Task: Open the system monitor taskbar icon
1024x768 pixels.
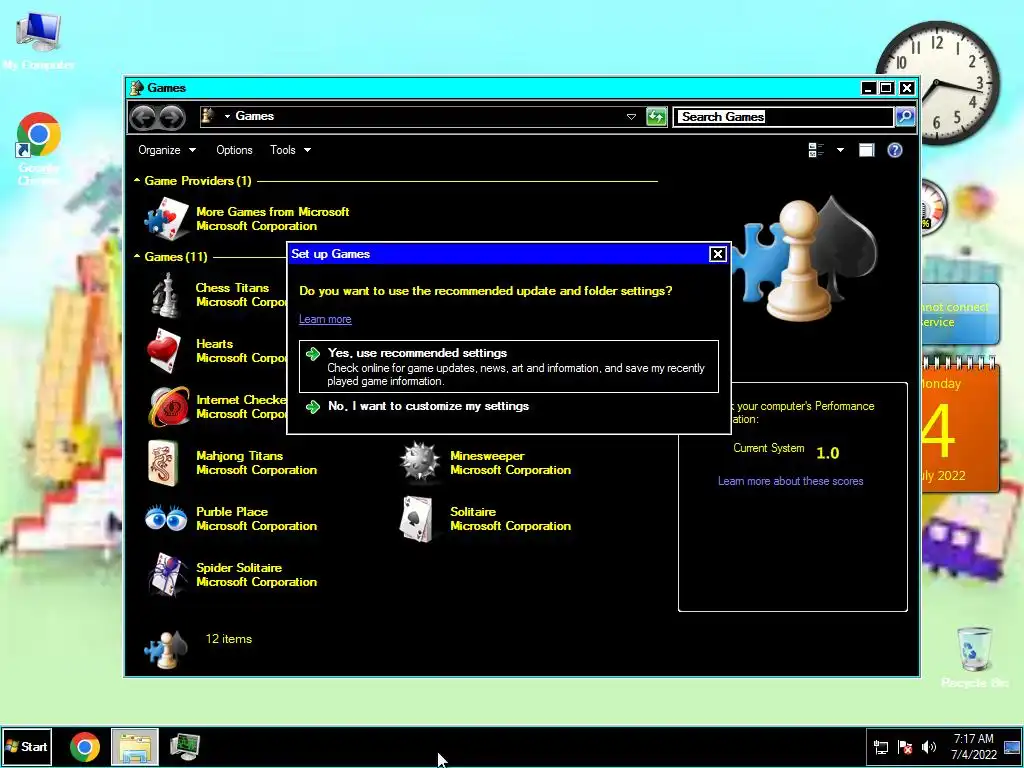Action: tap(185, 747)
